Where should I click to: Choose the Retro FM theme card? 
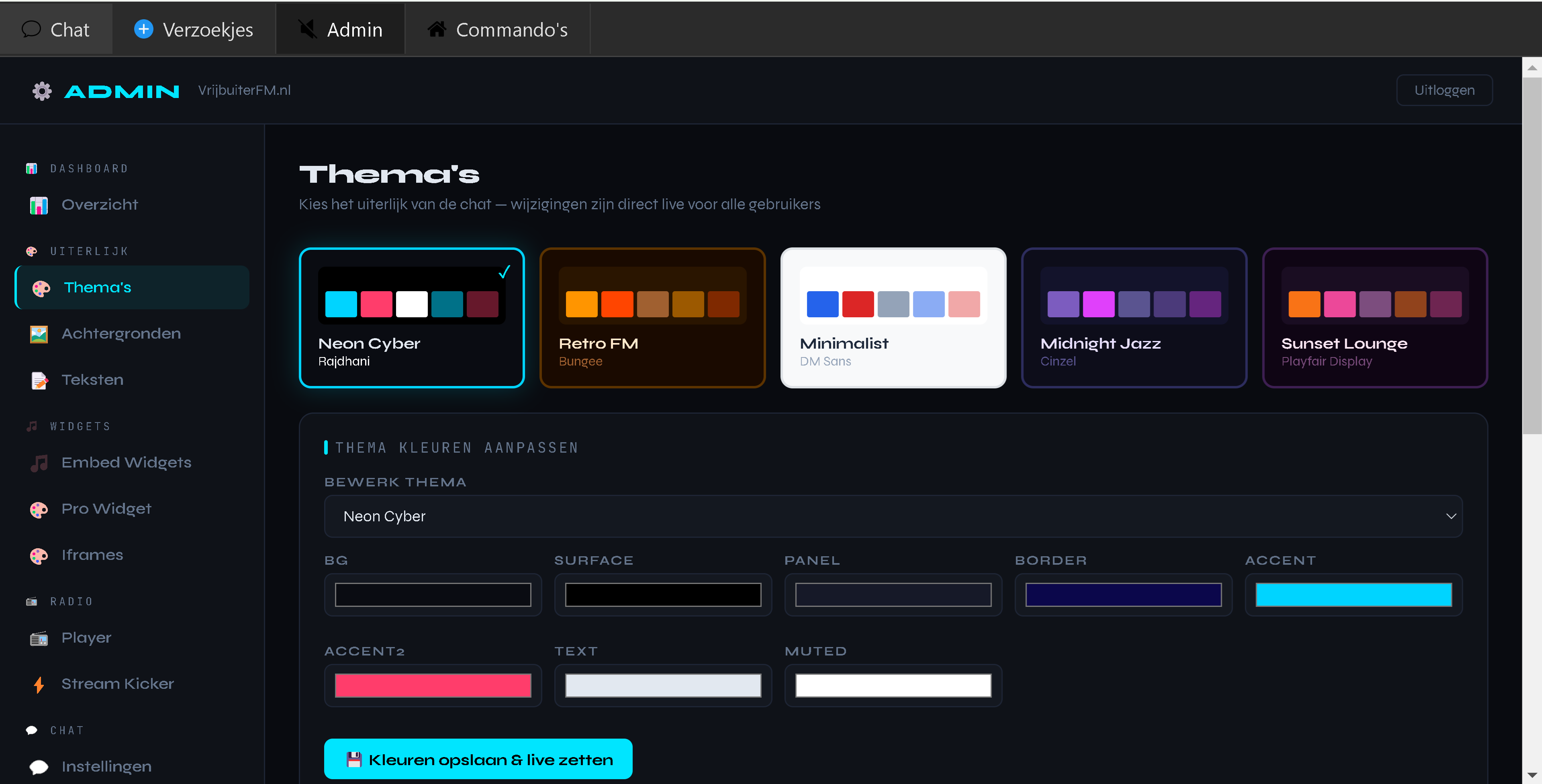652,318
